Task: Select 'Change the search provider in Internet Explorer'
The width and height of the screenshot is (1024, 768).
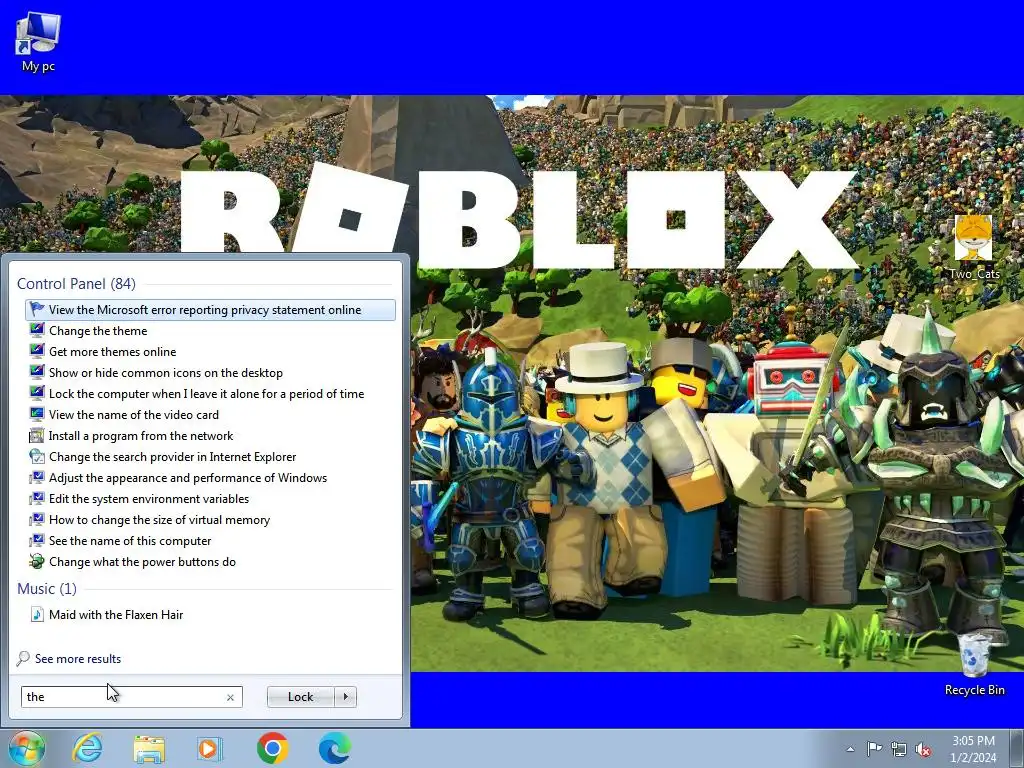Action: (172, 457)
